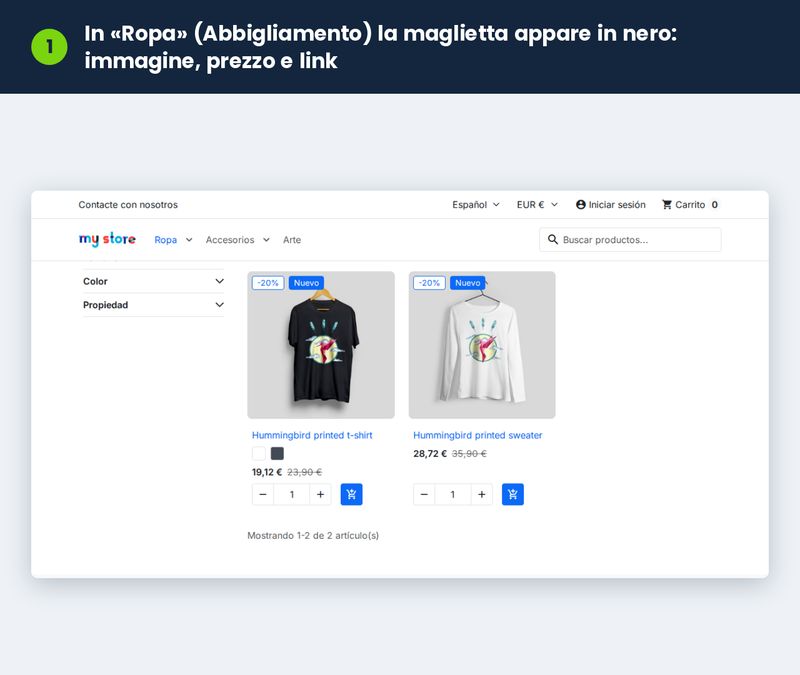Click the t-shirt price 19,12 €
800x675 pixels.
[267, 472]
